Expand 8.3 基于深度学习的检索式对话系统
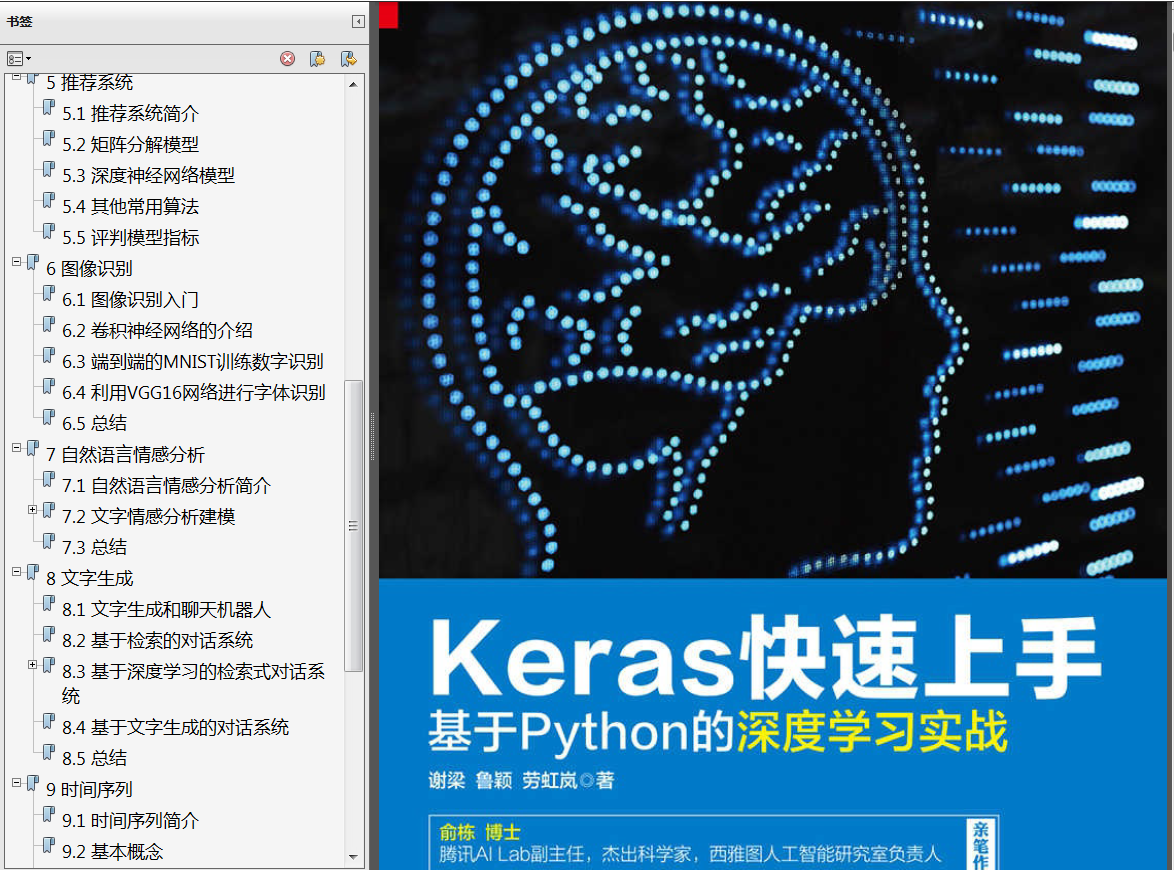Viewport: 1174px width, 870px height. [x=32, y=664]
